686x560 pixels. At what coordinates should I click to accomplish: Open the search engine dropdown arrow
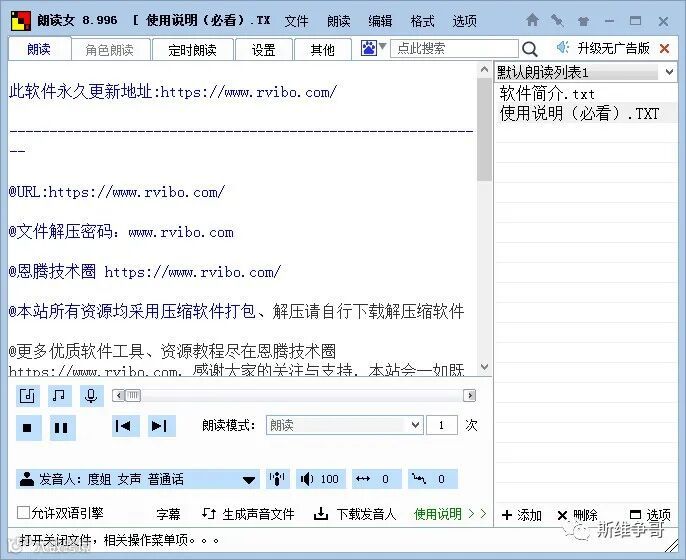[x=382, y=46]
